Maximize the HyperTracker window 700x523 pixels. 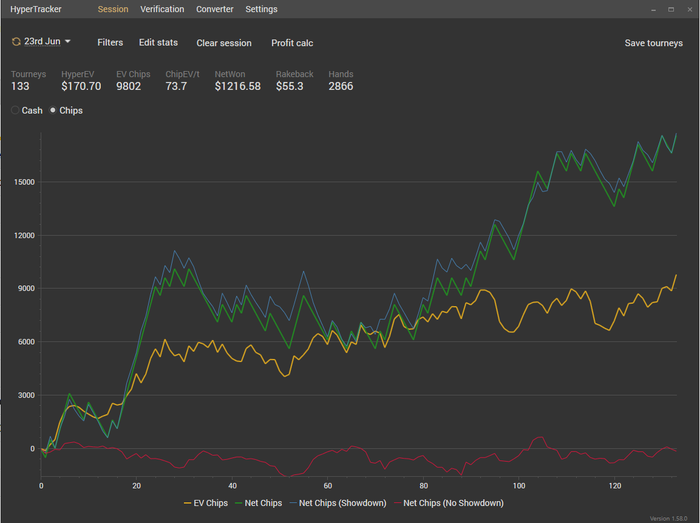671,9
